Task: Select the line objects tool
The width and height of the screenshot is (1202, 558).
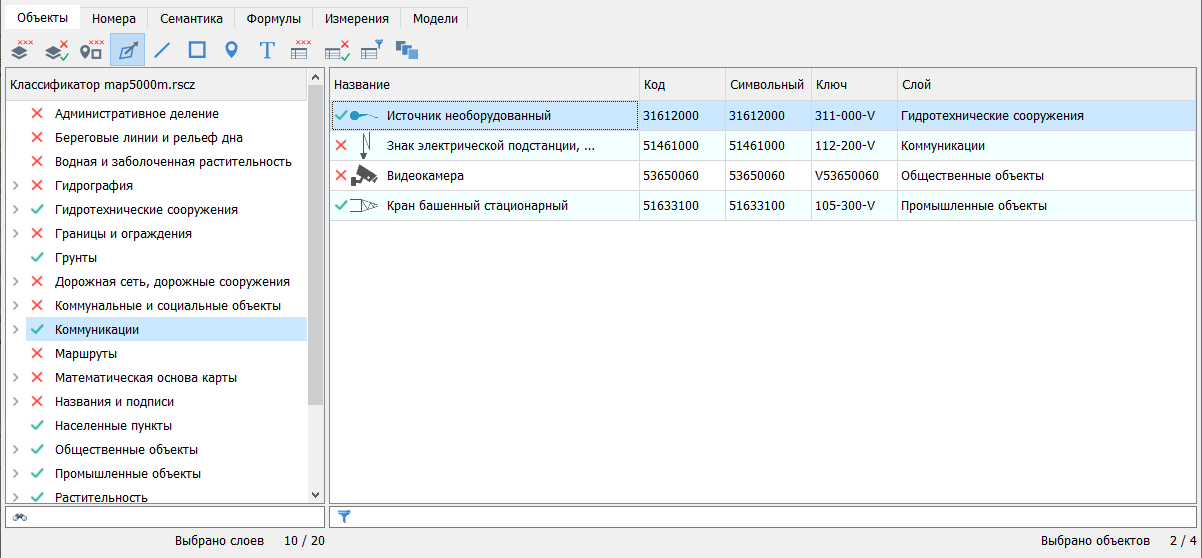Action: click(162, 49)
